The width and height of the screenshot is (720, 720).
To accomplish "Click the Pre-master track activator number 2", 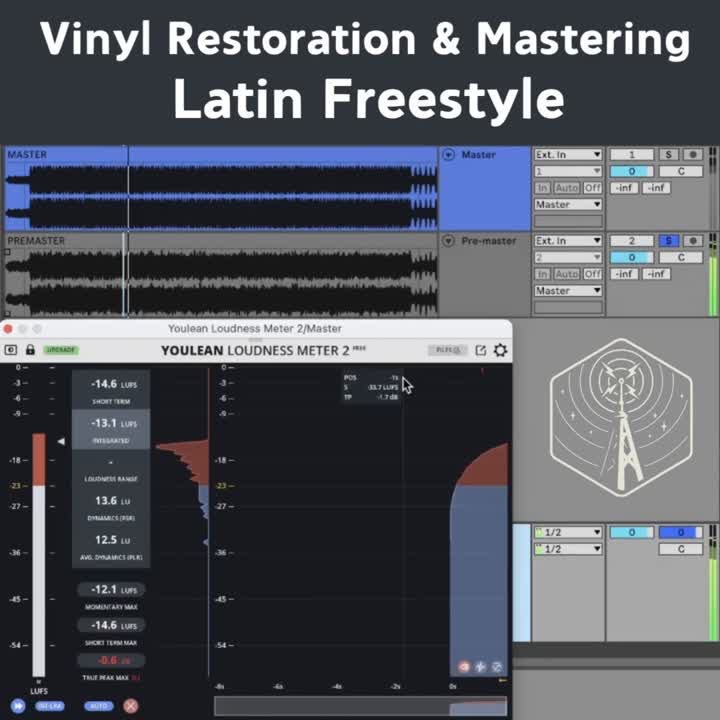I will (632, 241).
